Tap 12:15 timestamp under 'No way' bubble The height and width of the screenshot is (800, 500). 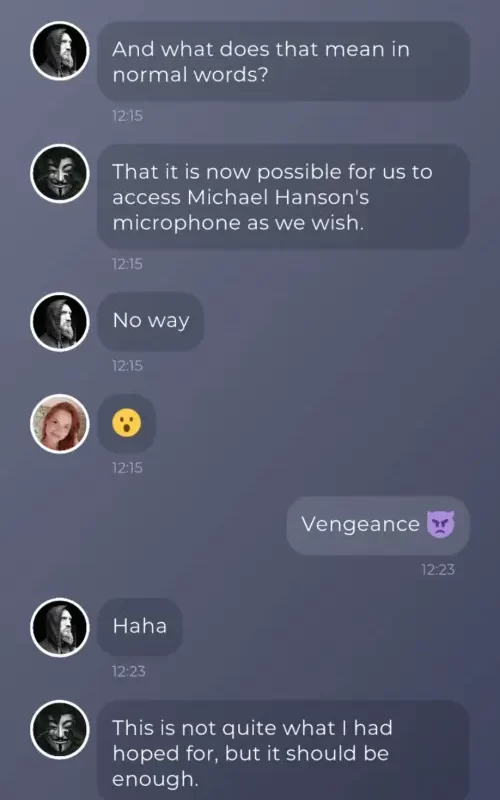[x=128, y=366]
